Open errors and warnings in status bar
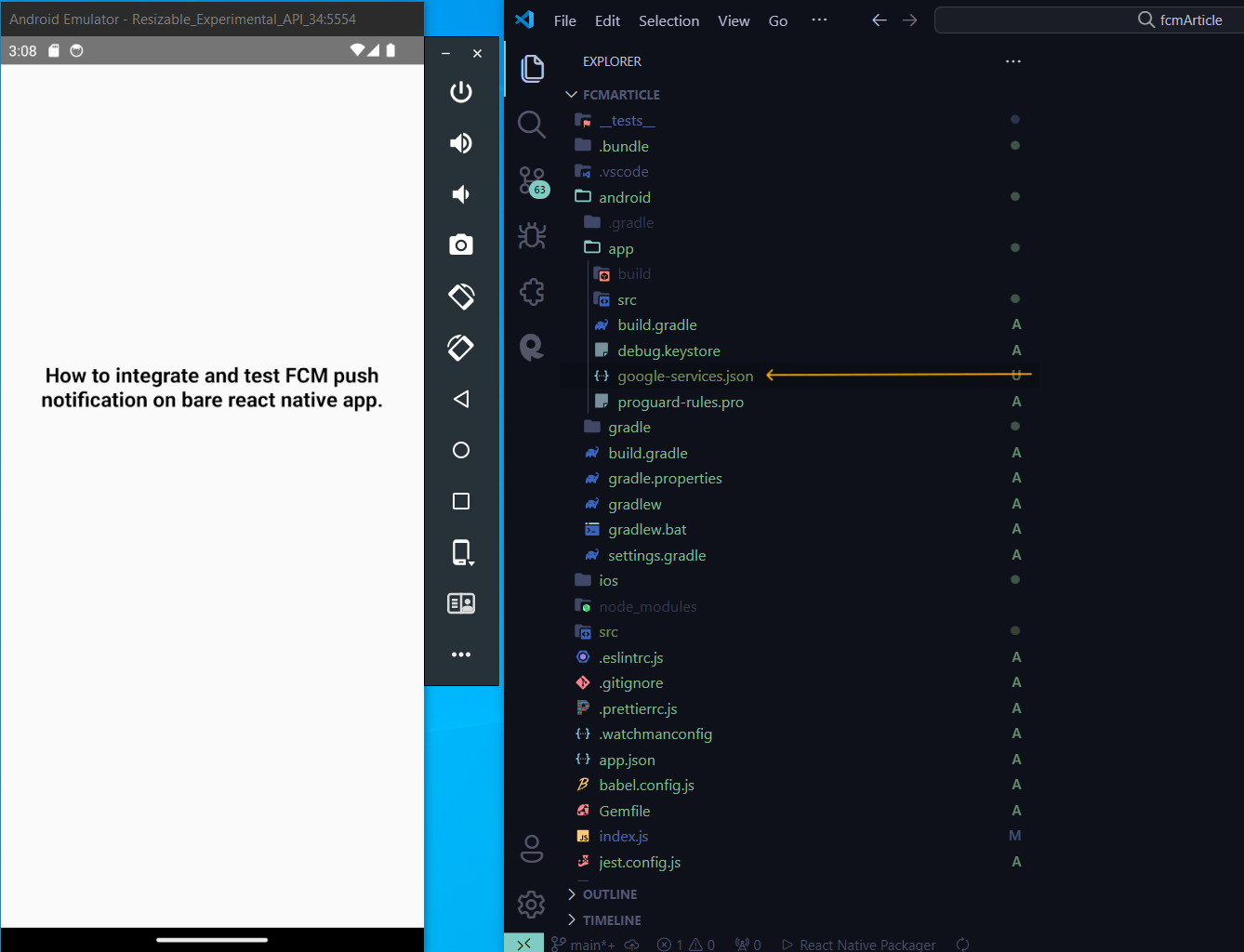 pyautogui.click(x=686, y=945)
